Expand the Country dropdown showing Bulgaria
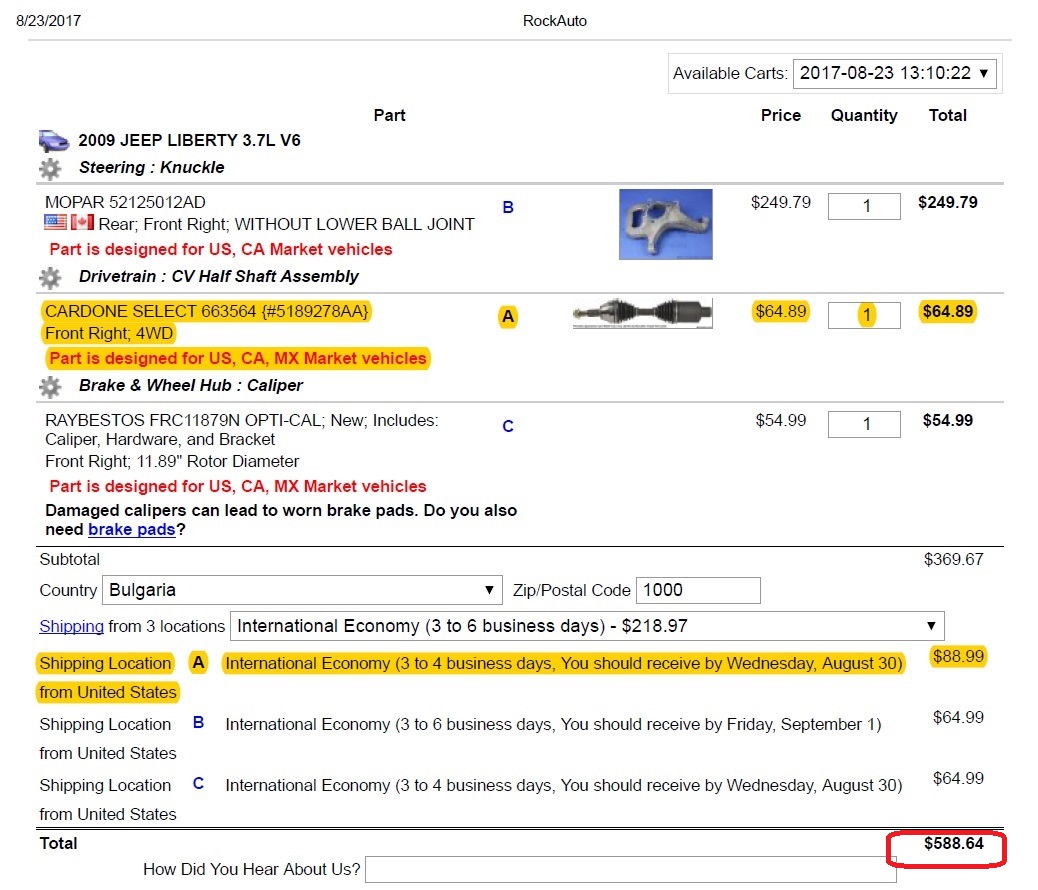 click(x=302, y=590)
